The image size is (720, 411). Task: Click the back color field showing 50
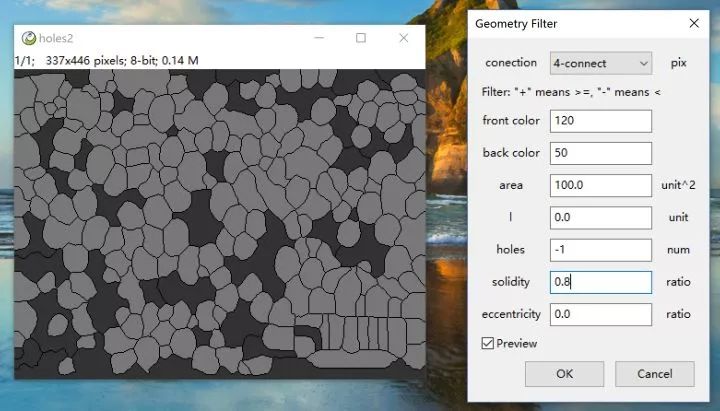coord(601,153)
